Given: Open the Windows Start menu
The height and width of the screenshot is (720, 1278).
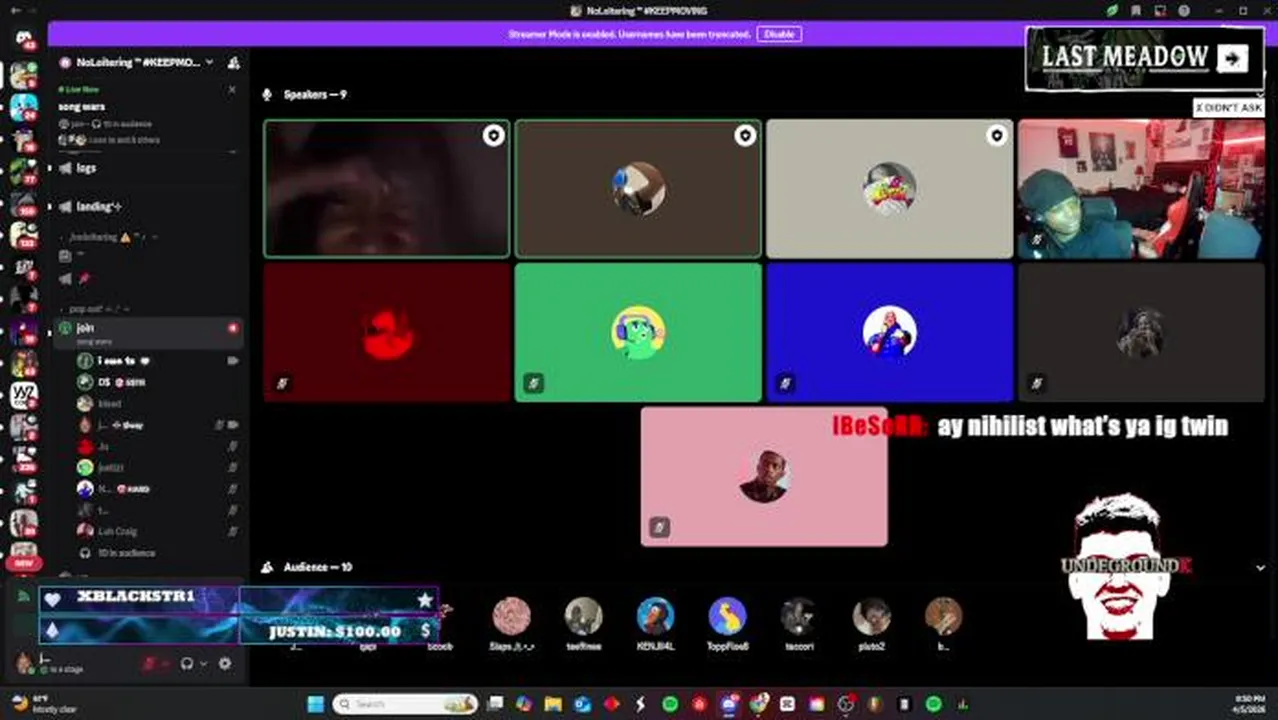Looking at the screenshot, I should 315,704.
